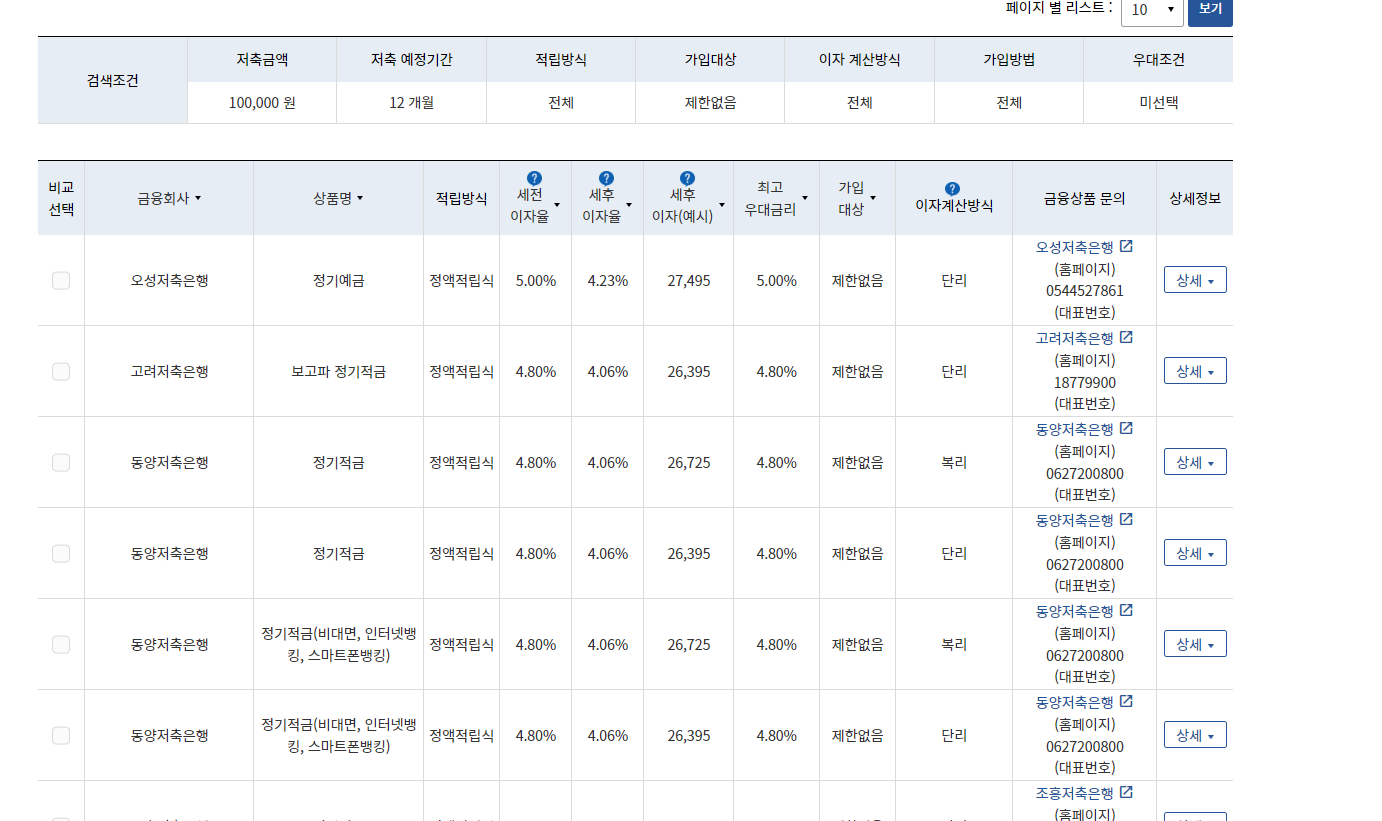Click the 적립방식 table column header

coord(461,198)
